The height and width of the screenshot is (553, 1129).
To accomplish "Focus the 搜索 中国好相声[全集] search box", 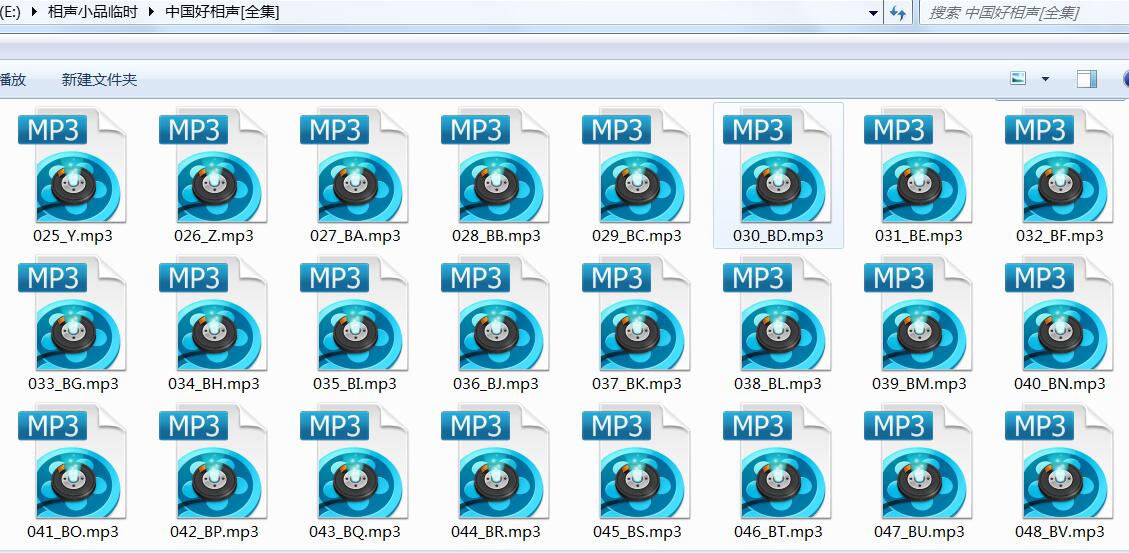I will tap(1025, 13).
